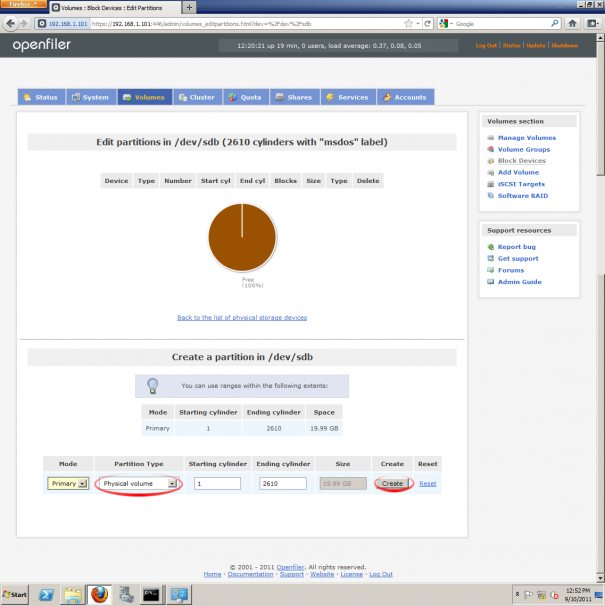Click the Admin Guide icon
This screenshot has width=605, height=606.
491,281
